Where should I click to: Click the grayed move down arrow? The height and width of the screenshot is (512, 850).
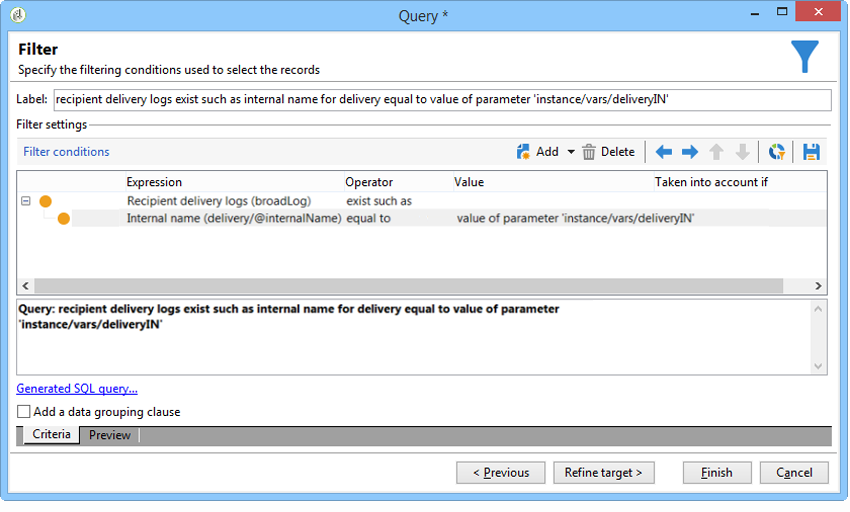point(742,152)
